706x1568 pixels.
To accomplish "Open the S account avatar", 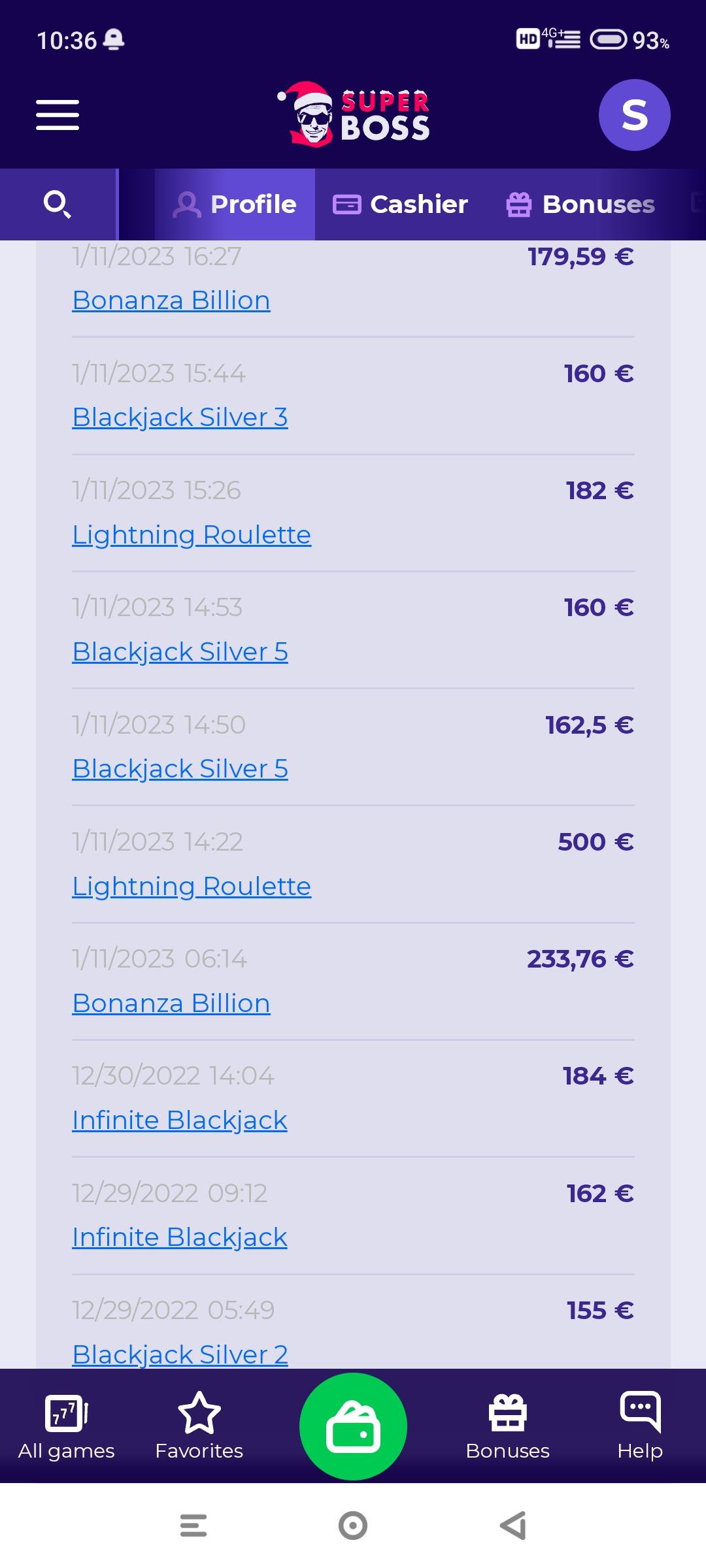I will pos(634,115).
